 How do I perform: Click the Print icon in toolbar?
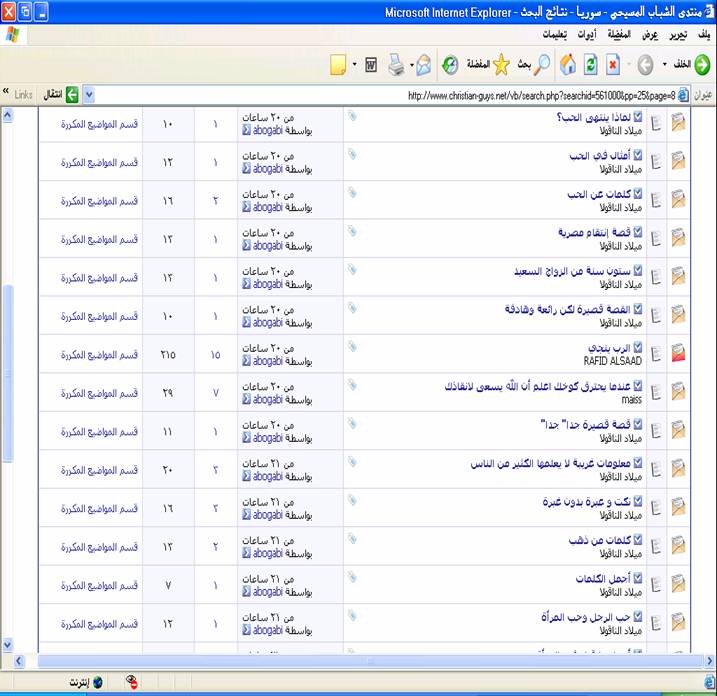[x=395, y=65]
